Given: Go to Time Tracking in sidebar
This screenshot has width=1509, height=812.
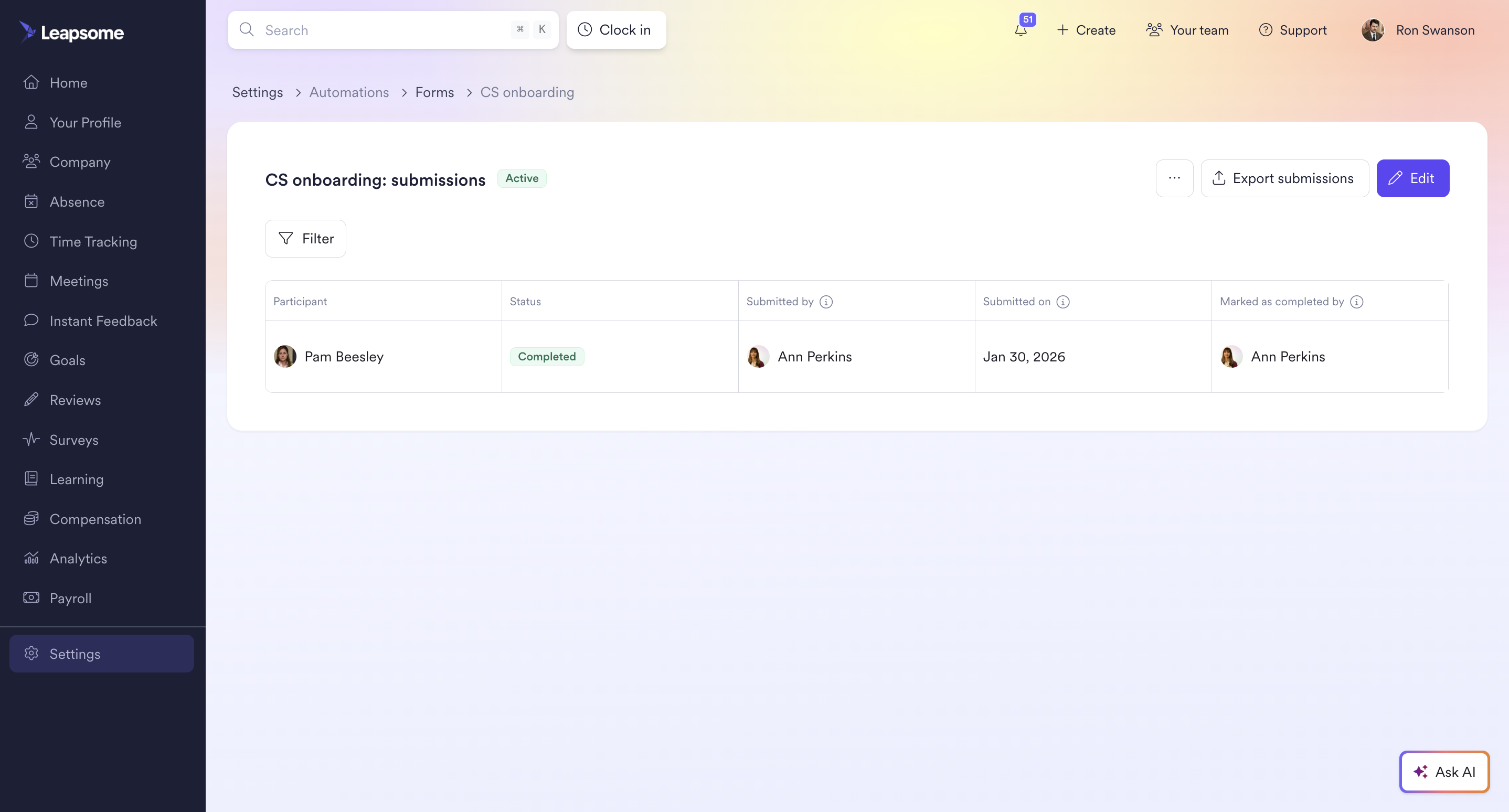Looking at the screenshot, I should click(93, 241).
